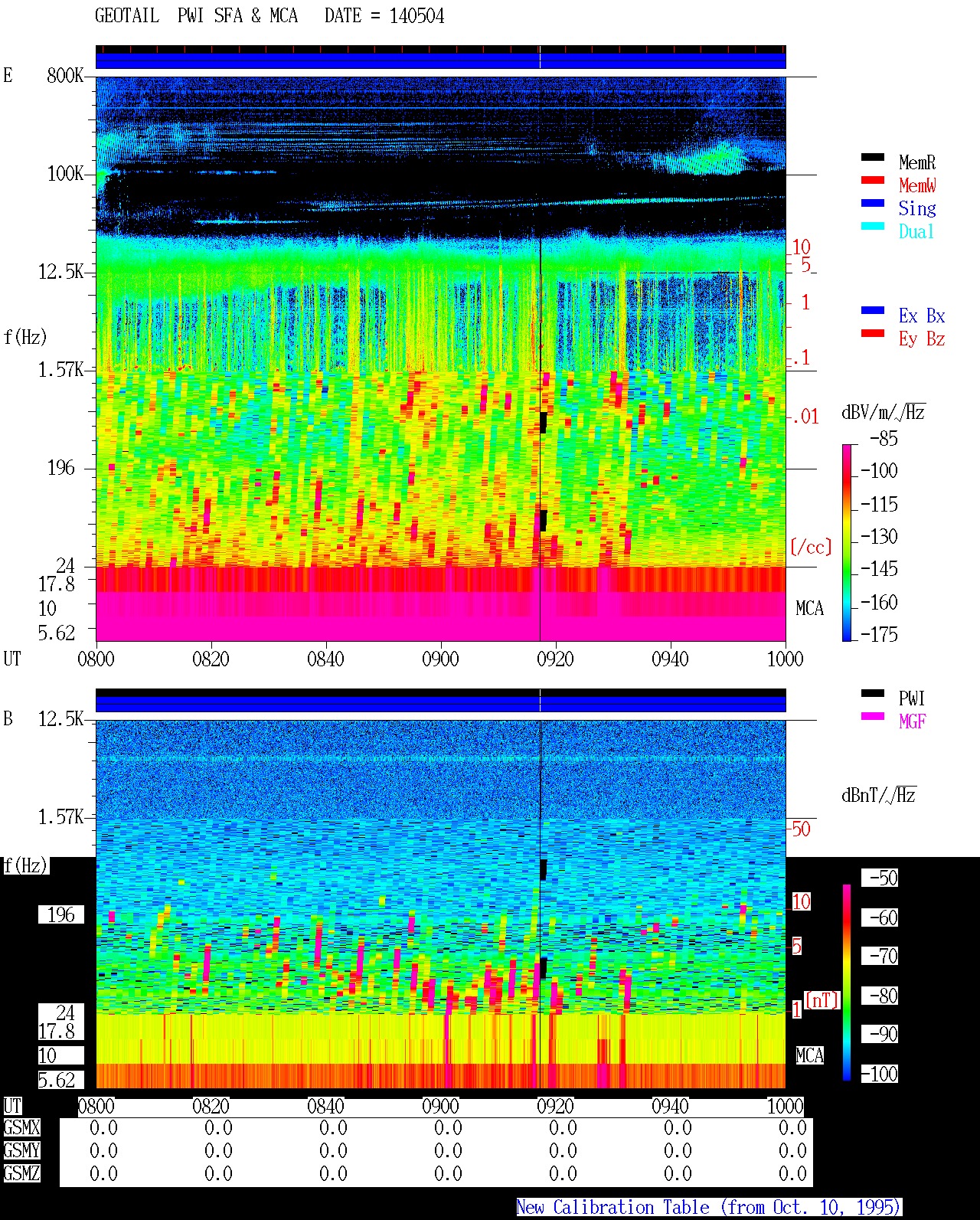Click the blue Sing legend swatch
Image resolution: width=980 pixels, height=1220 pixels.
[872, 204]
